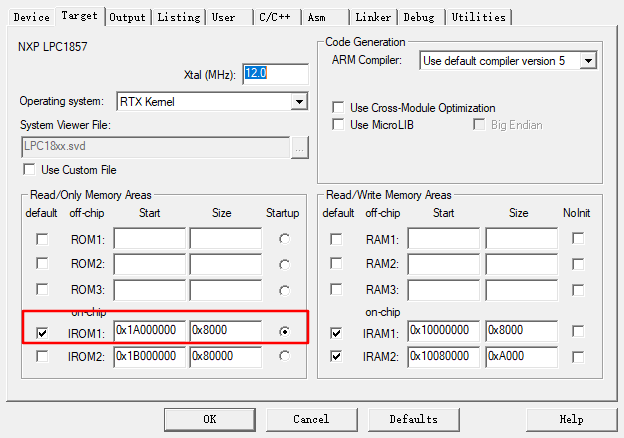This screenshot has width=624, height=438.
Task: Edit IROM2 Start address 0x1B000000
Action: click(150, 357)
